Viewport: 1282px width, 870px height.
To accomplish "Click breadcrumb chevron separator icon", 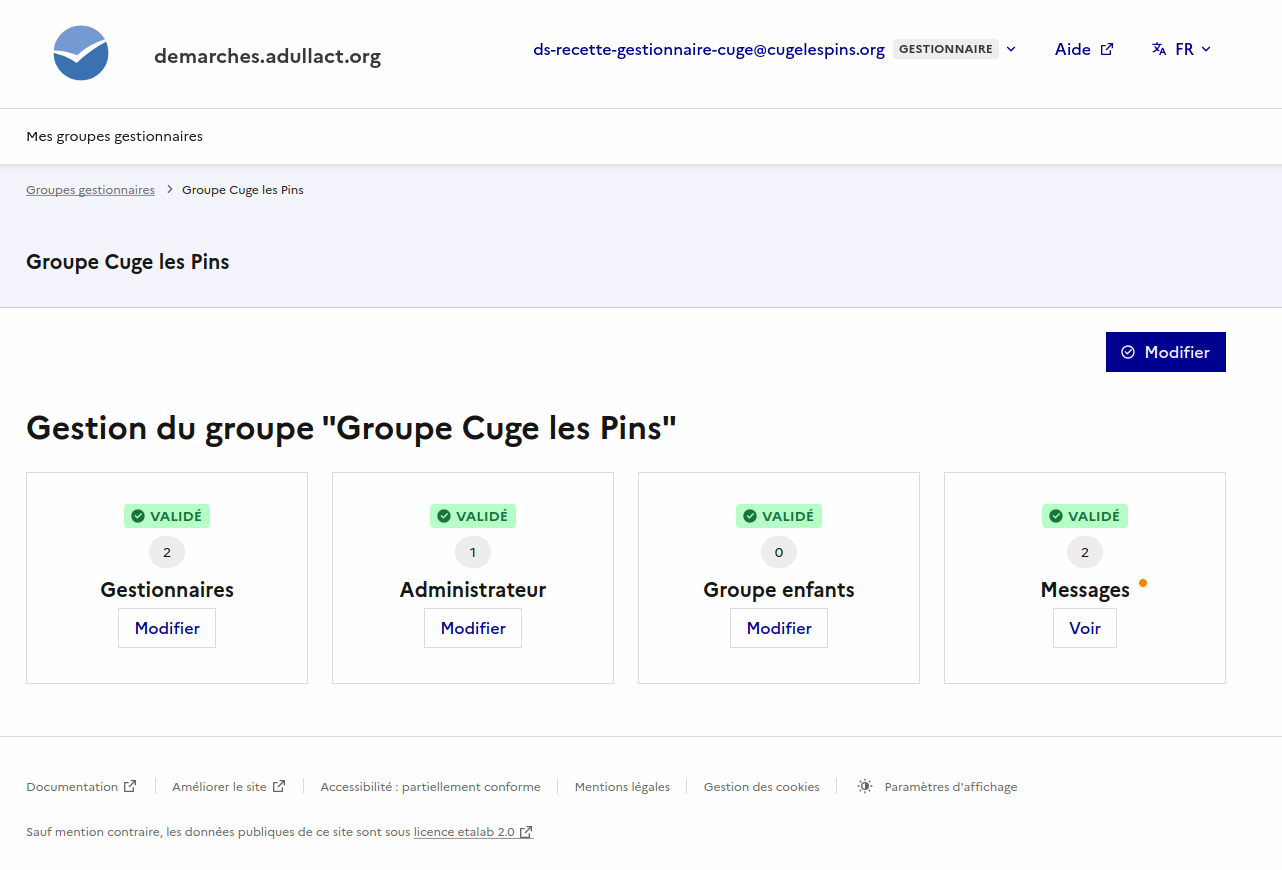I will 170,190.
